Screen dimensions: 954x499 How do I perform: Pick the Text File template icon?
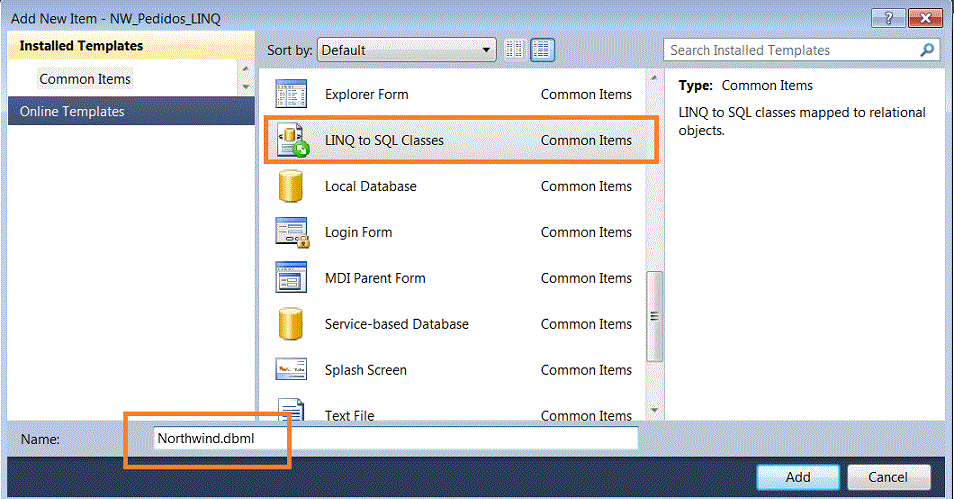[291, 410]
